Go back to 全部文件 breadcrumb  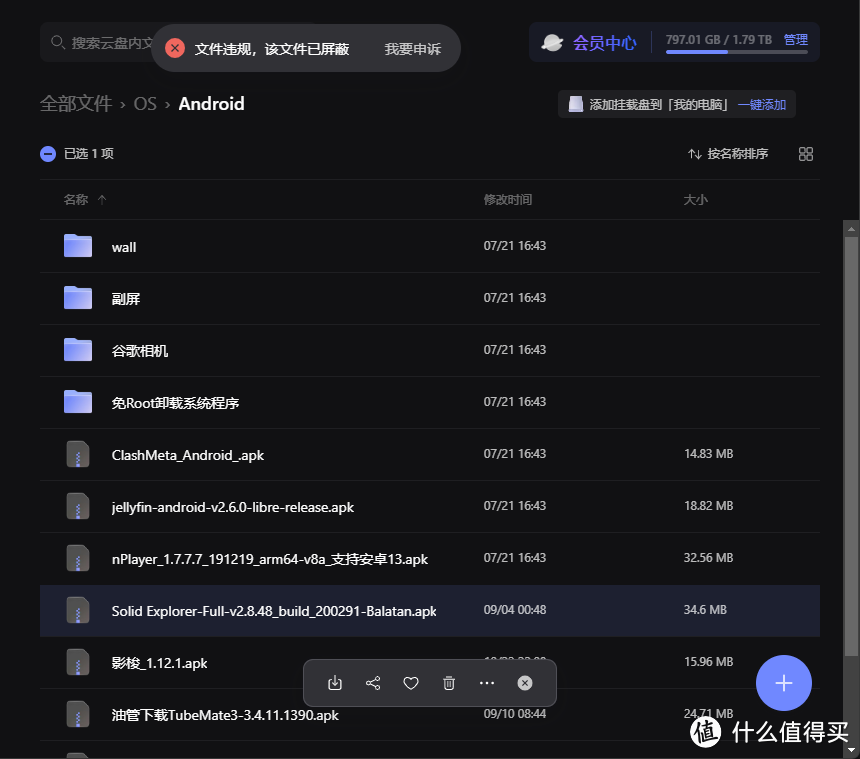75,103
